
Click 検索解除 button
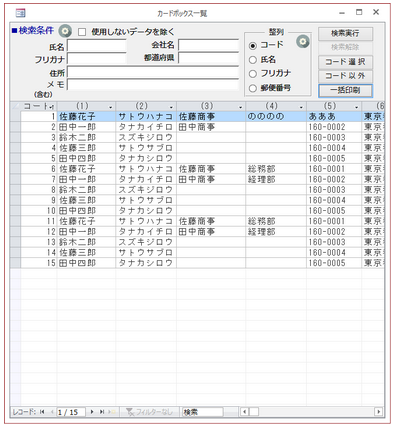pos(345,47)
